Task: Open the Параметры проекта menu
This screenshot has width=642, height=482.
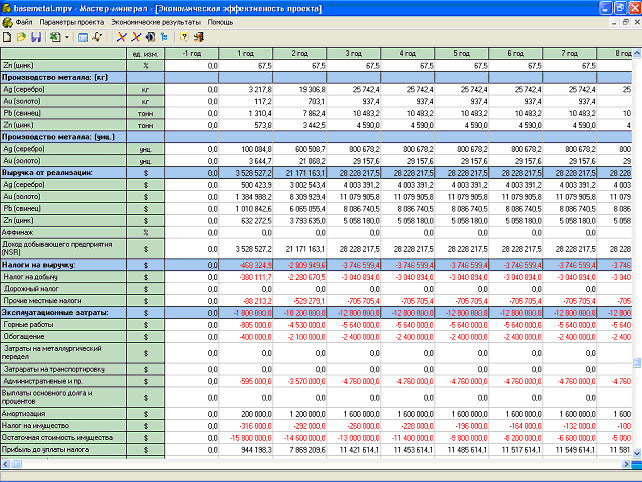Action: click(72, 21)
